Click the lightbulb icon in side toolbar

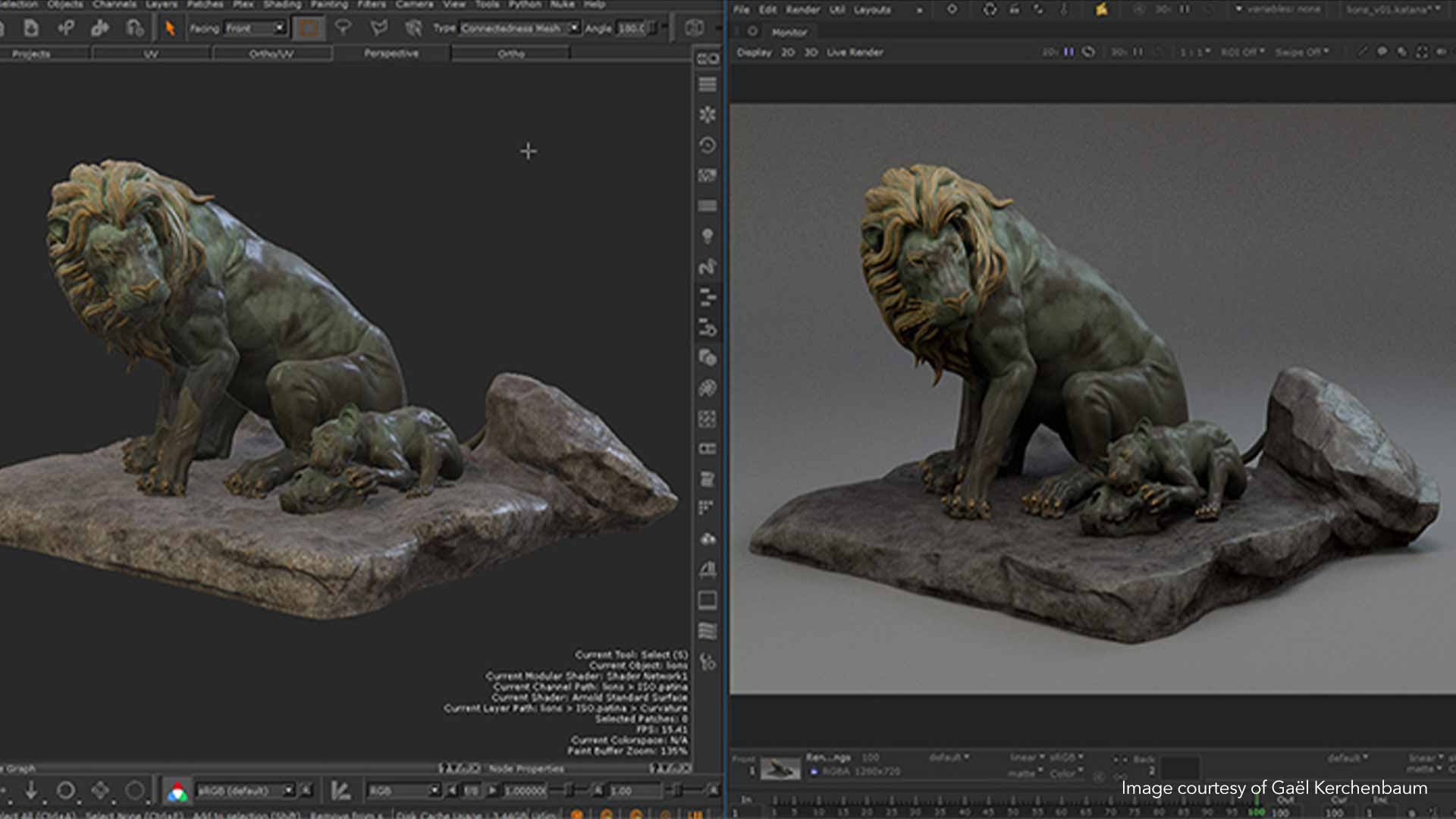[x=708, y=236]
